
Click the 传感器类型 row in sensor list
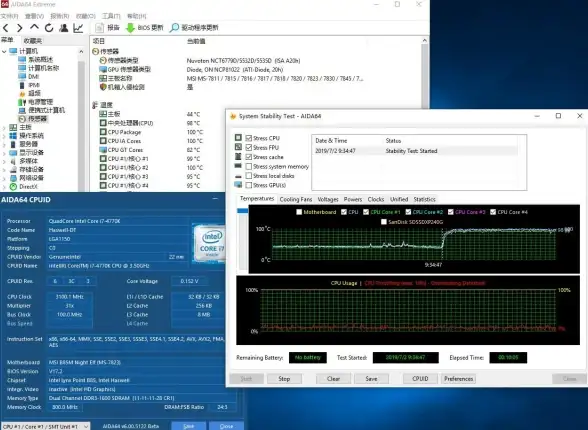point(200,60)
